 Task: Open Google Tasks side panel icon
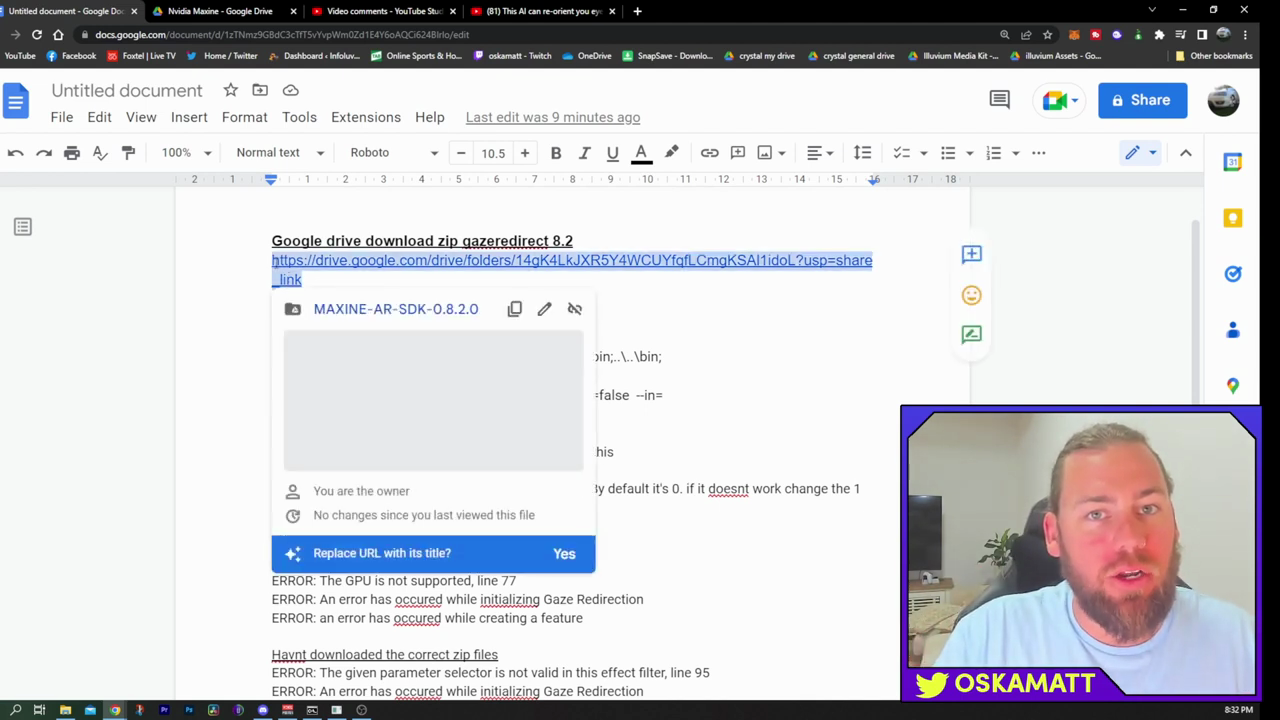1233,274
